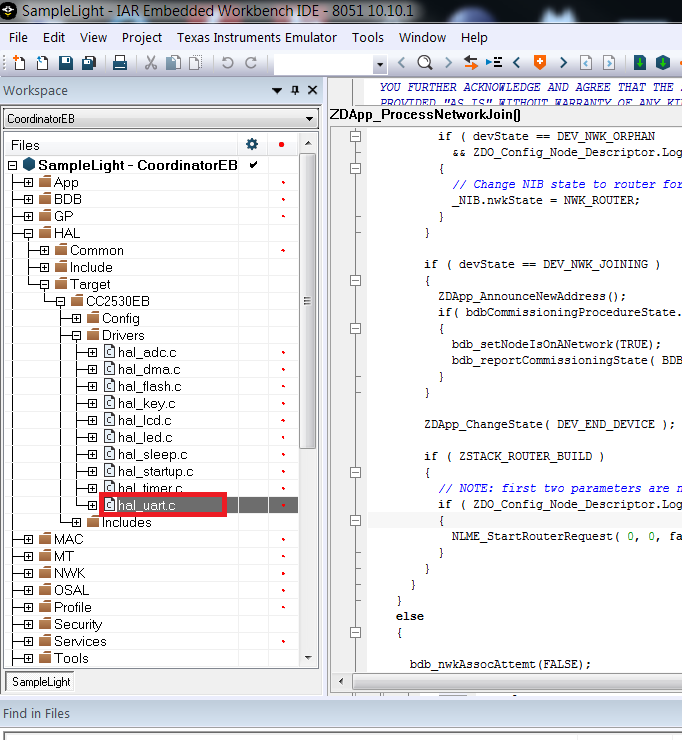Click the Open file toolbar icon
The width and height of the screenshot is (682, 740).
(42, 63)
